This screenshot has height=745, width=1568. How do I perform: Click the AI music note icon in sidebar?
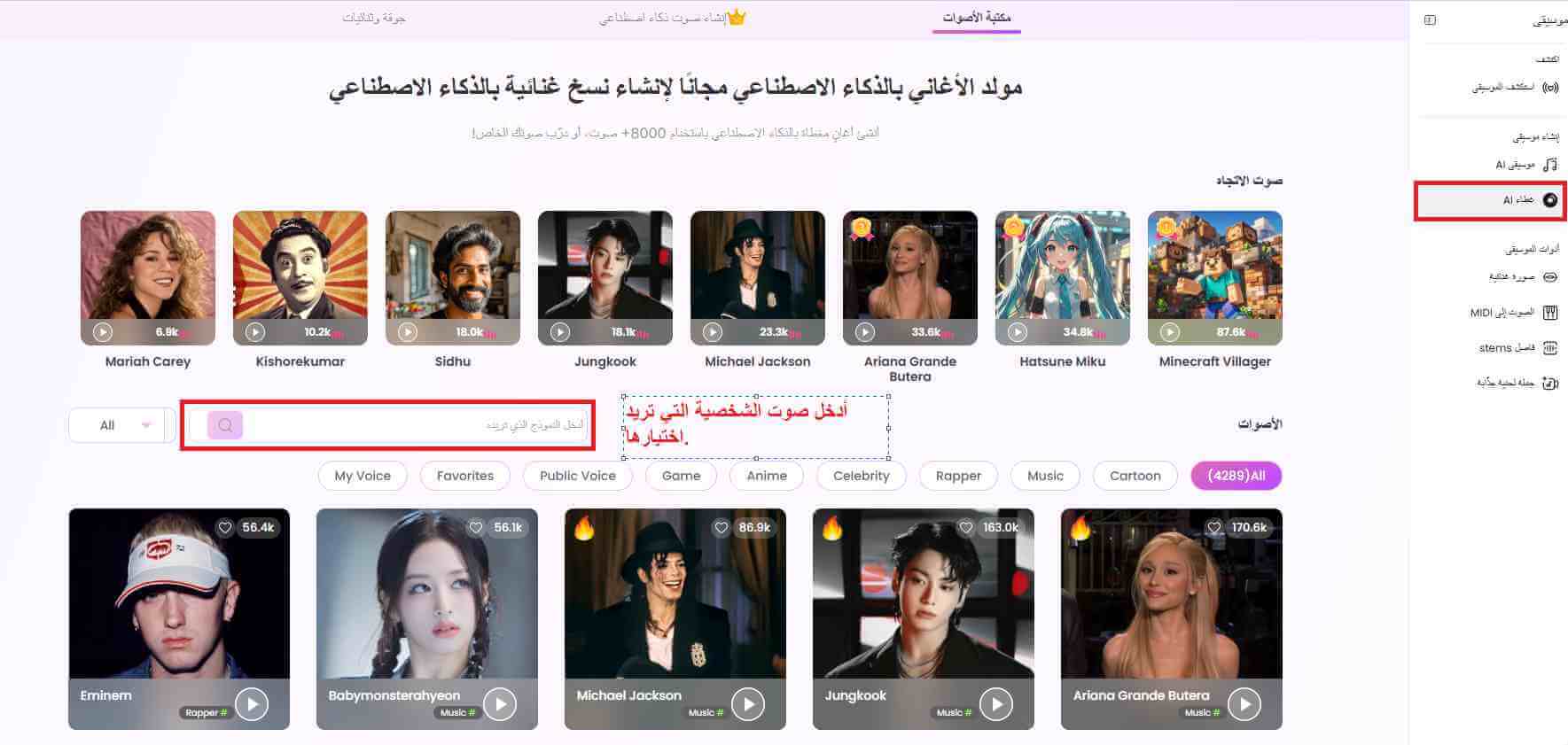pos(1550,165)
